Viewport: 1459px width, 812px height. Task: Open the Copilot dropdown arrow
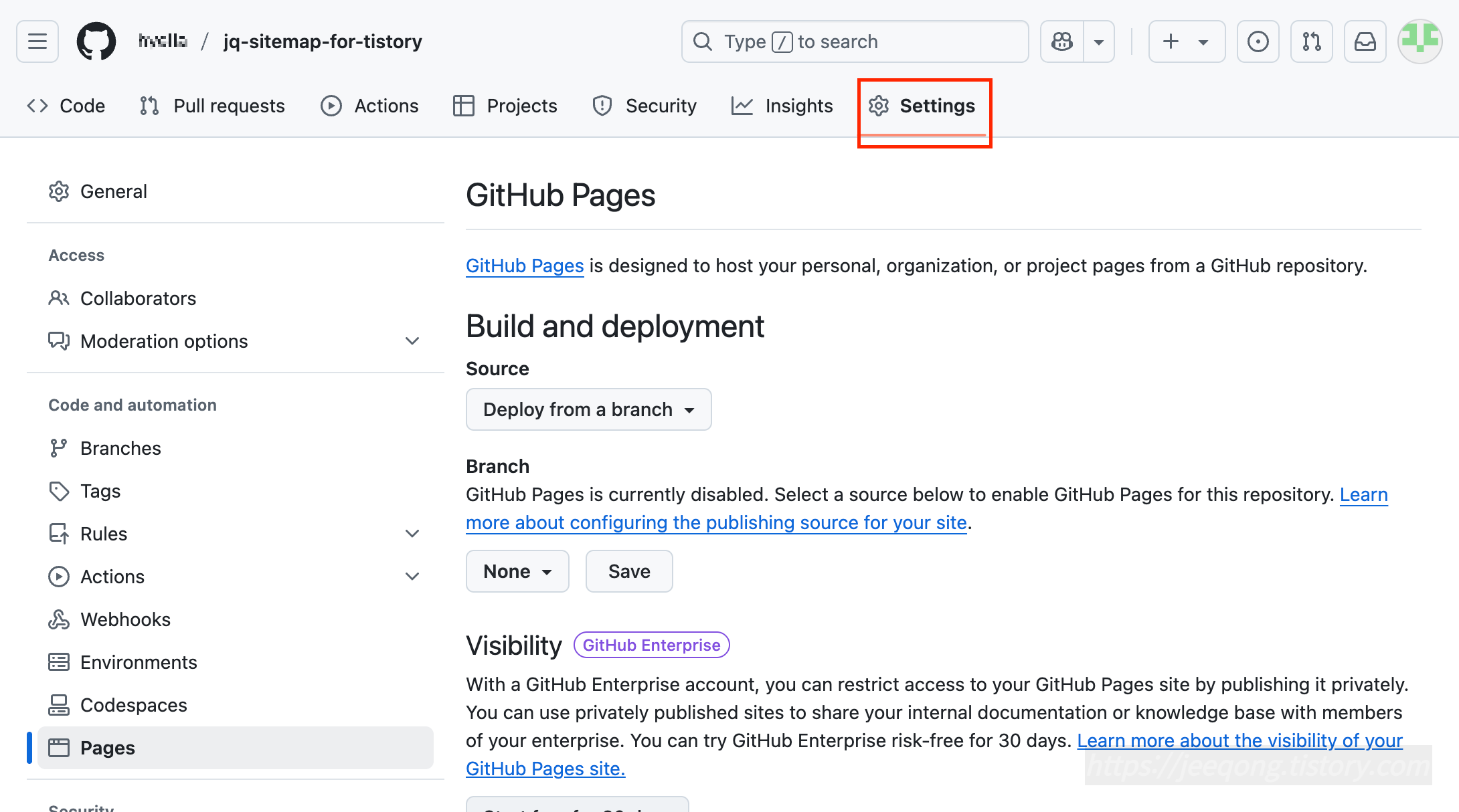(x=1099, y=41)
